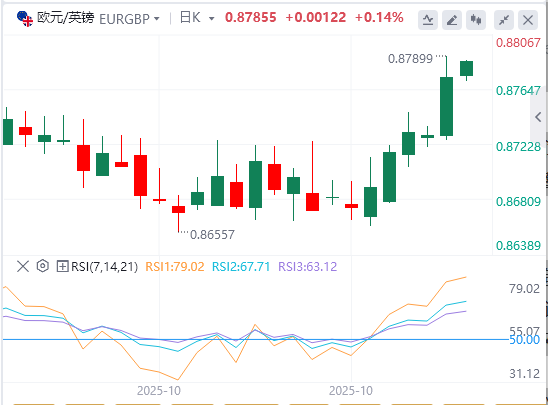This screenshot has width=548, height=405.
Task: Expand side panel with left chevron
Action: click(538, 117)
